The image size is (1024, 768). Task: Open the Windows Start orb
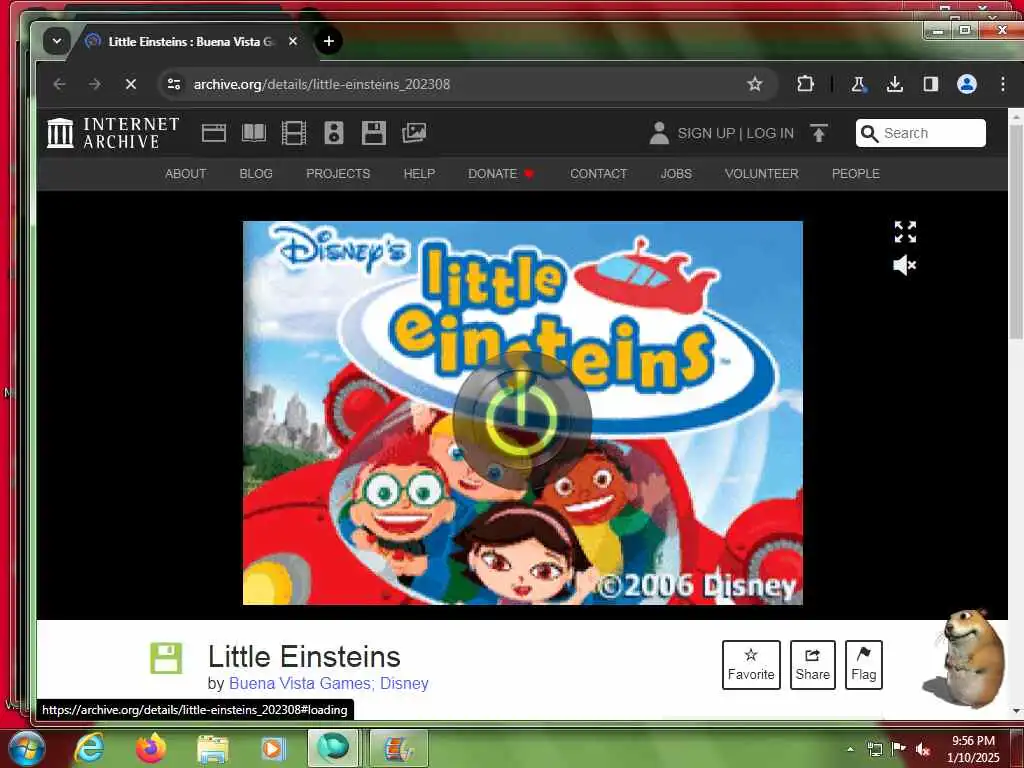pos(27,748)
